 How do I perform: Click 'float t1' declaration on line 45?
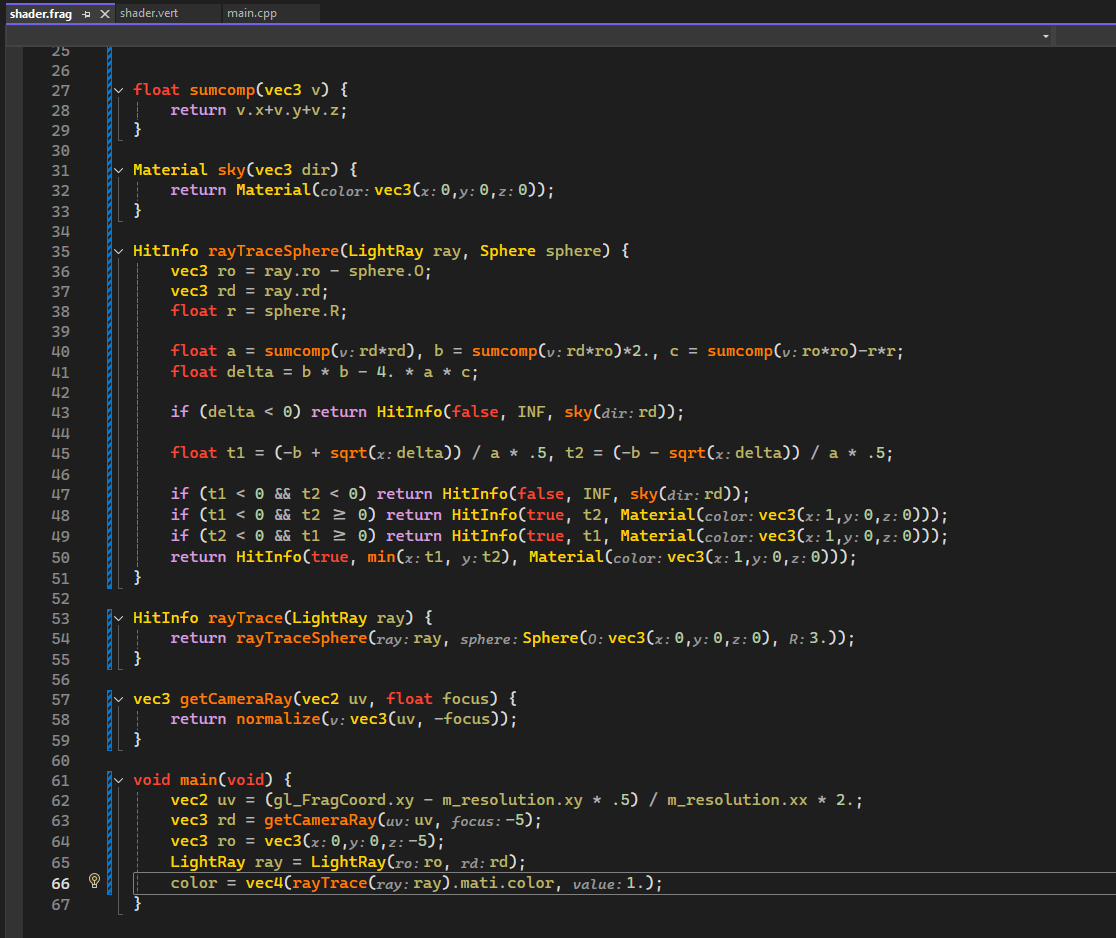coord(207,453)
